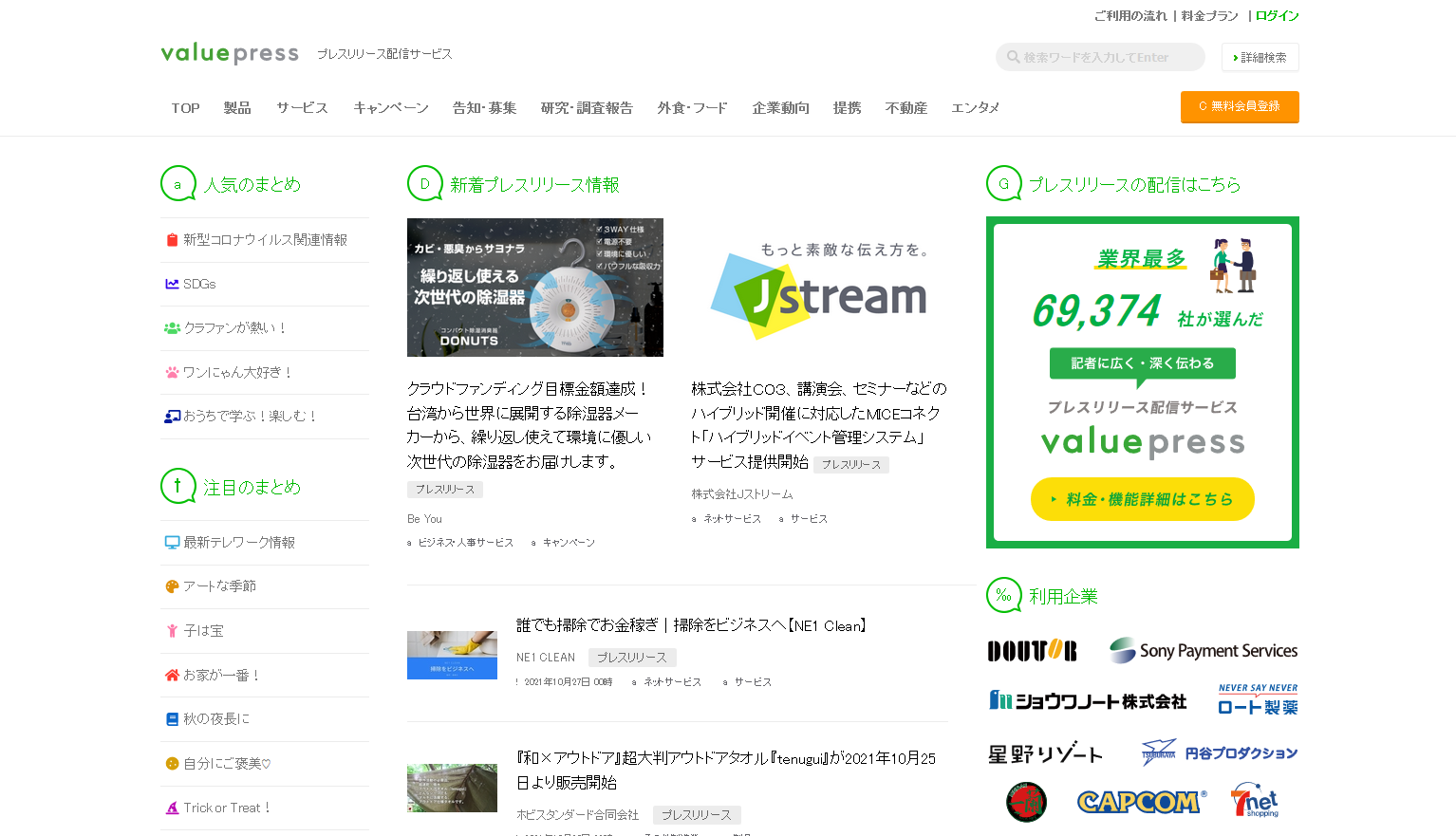Click the smiley icon beside 自分にご褒美
The image size is (1456, 836).
point(172,764)
